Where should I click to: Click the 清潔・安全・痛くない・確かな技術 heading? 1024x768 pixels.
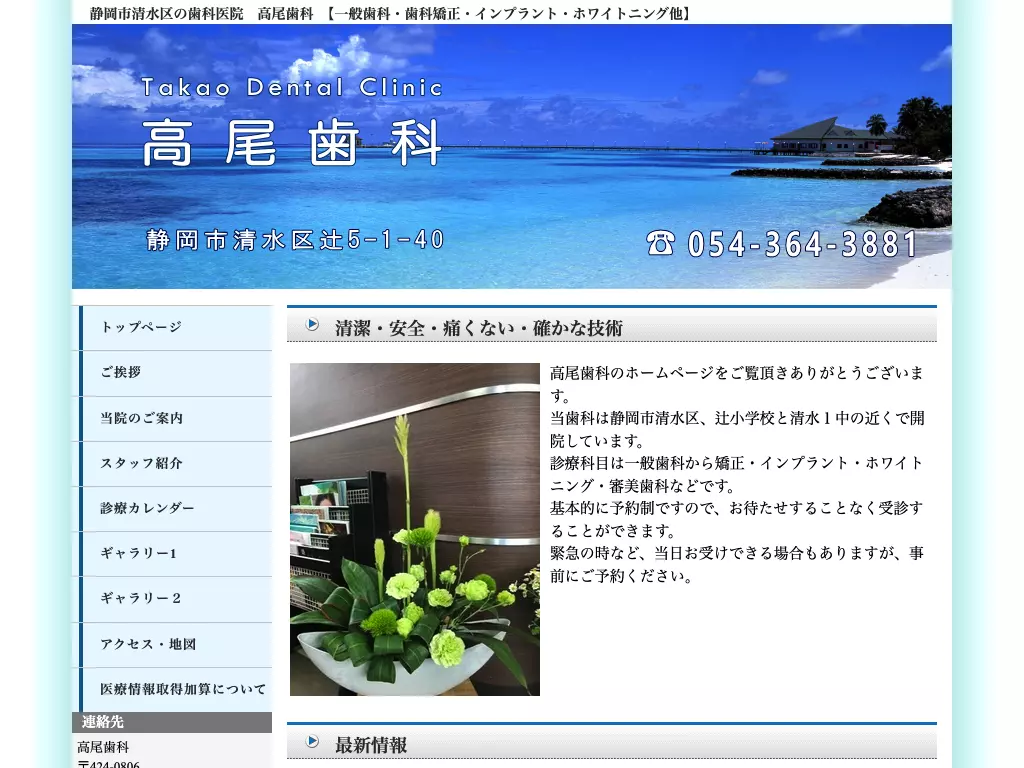[x=479, y=328]
